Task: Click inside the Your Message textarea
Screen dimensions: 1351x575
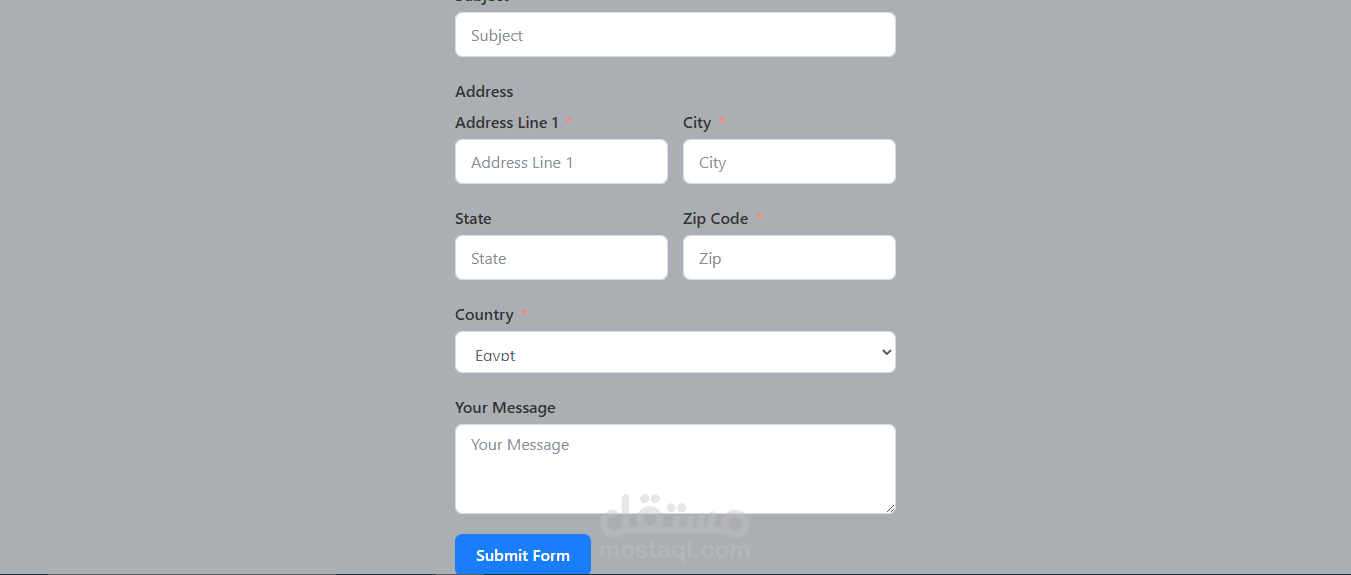Action: [675, 469]
